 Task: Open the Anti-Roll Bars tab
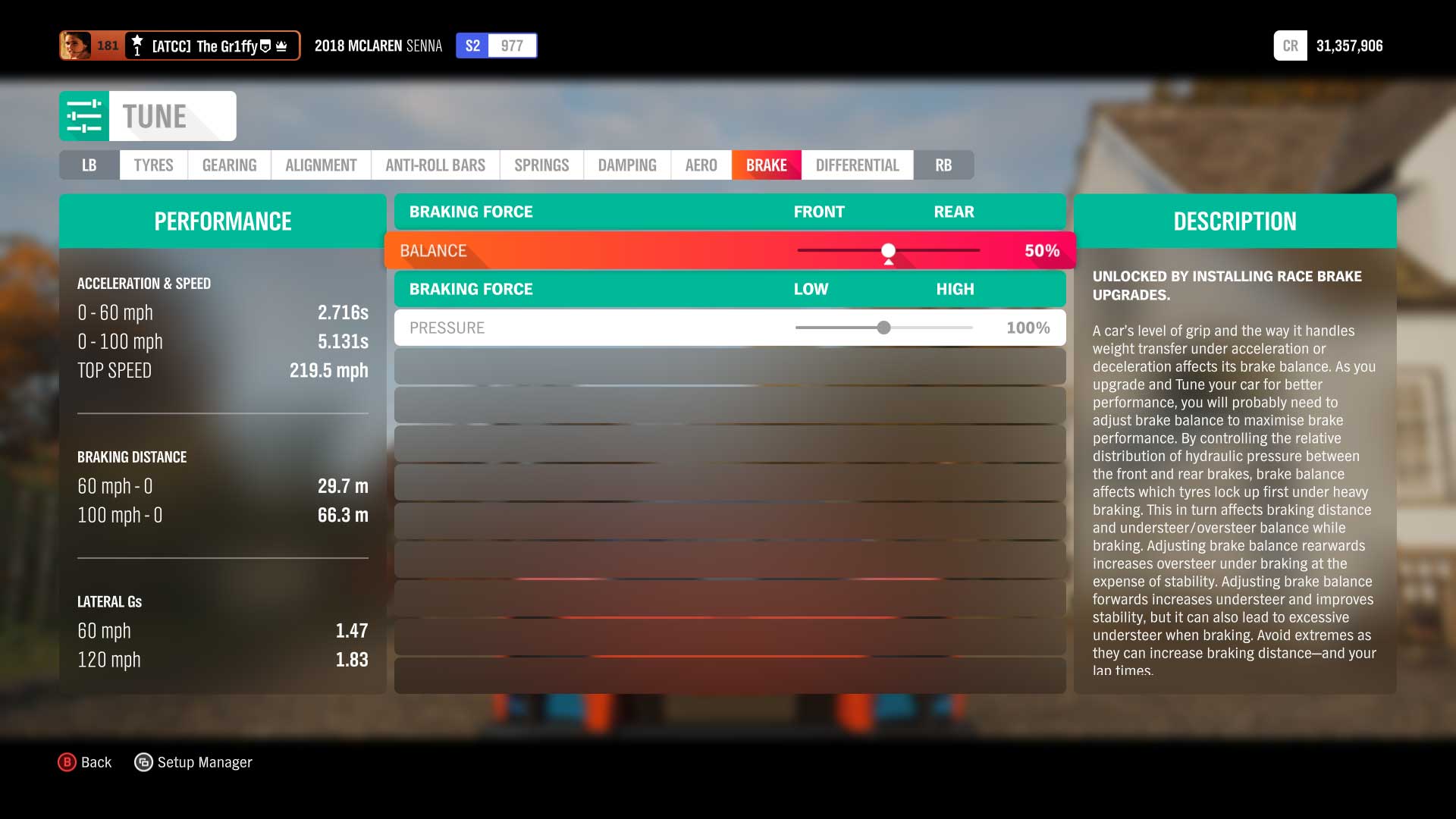(x=435, y=165)
